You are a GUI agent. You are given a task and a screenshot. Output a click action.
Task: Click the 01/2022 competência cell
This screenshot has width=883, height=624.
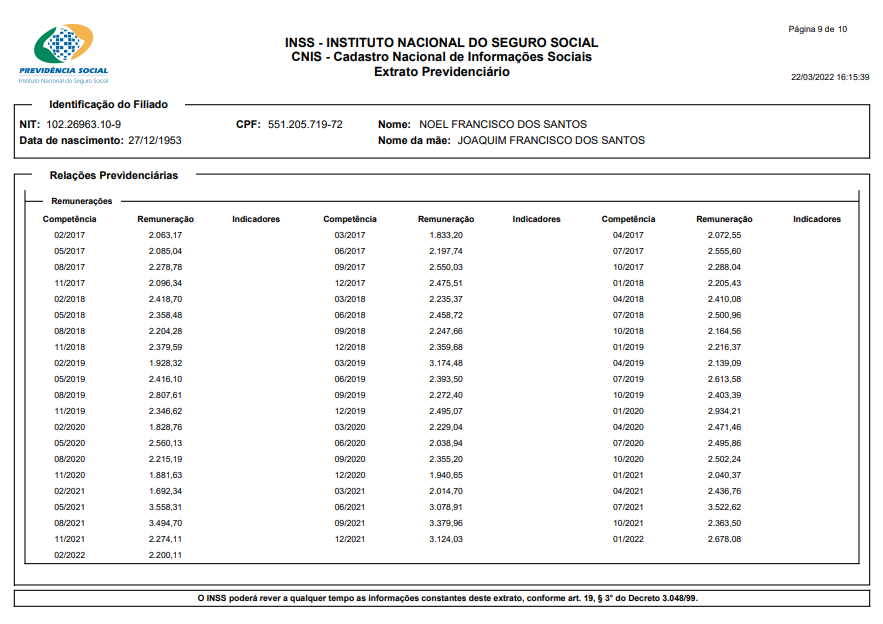pyautogui.click(x=627, y=539)
